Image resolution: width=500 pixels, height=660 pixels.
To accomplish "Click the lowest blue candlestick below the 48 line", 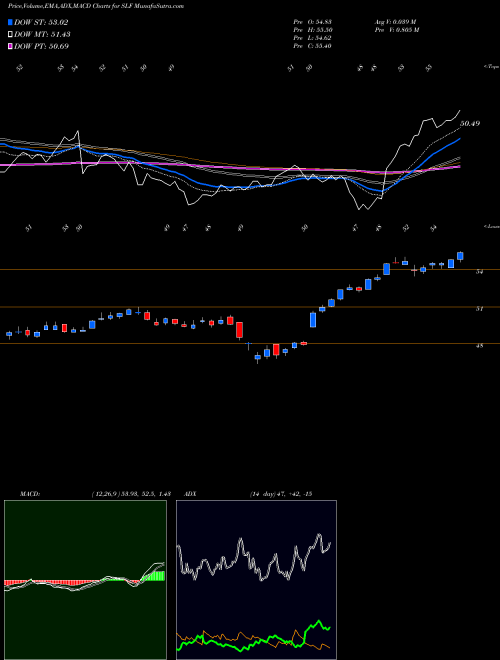I will 258,358.
